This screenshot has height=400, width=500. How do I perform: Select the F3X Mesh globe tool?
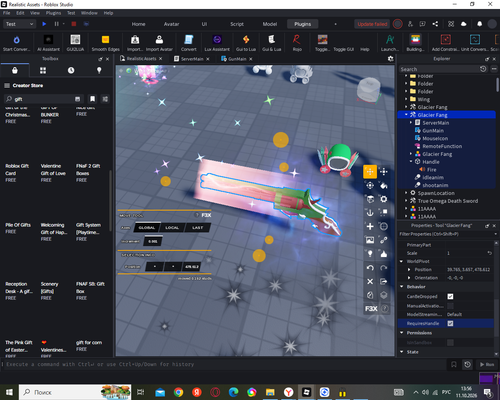384,227
